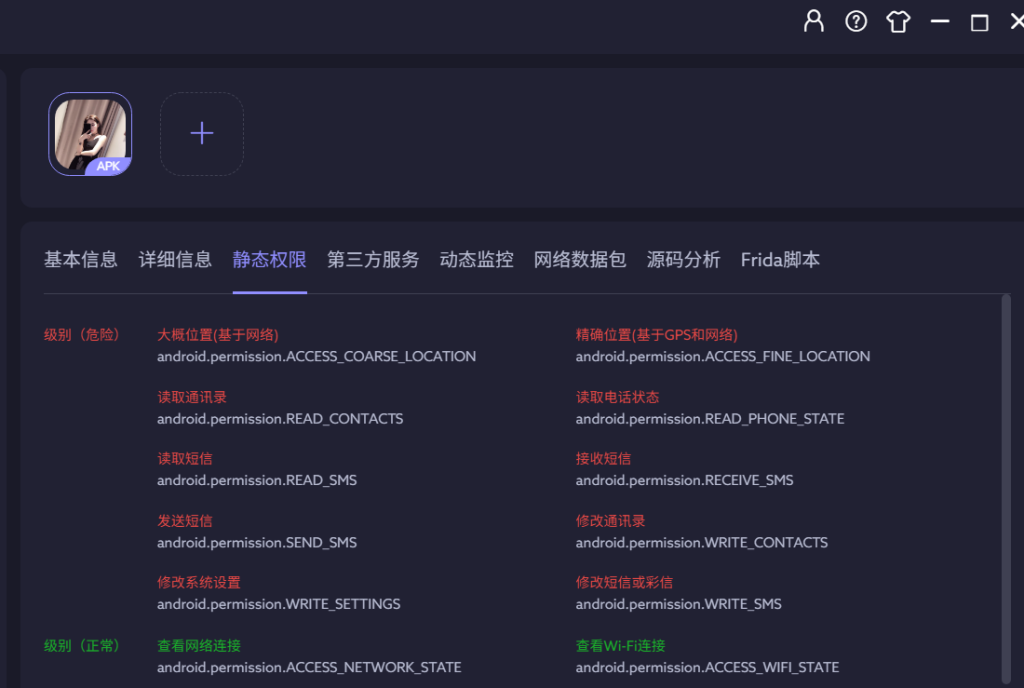Click the help question mark icon

pos(856,21)
